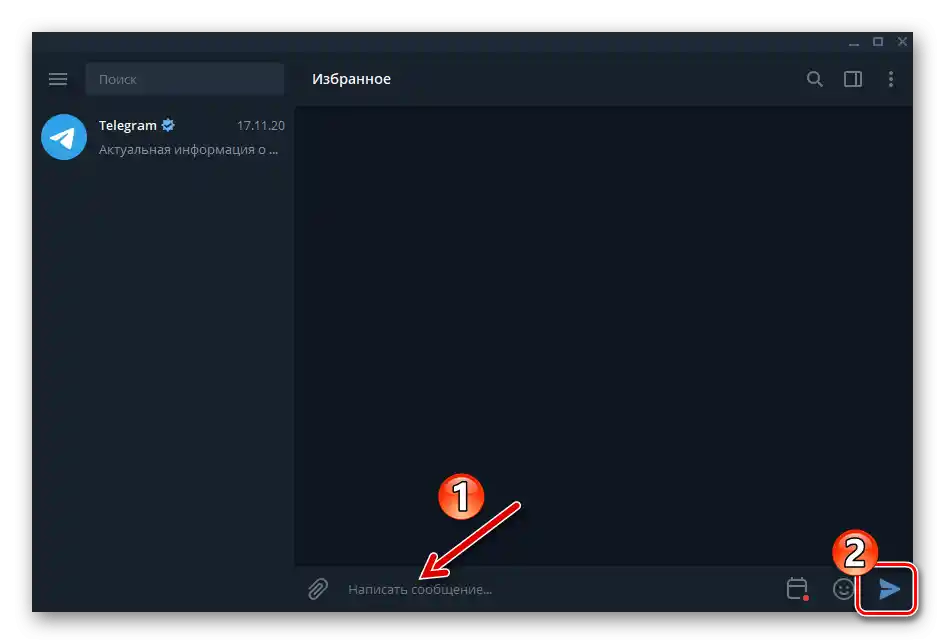
Task: Open the three-dot options menu
Action: pyautogui.click(x=890, y=79)
